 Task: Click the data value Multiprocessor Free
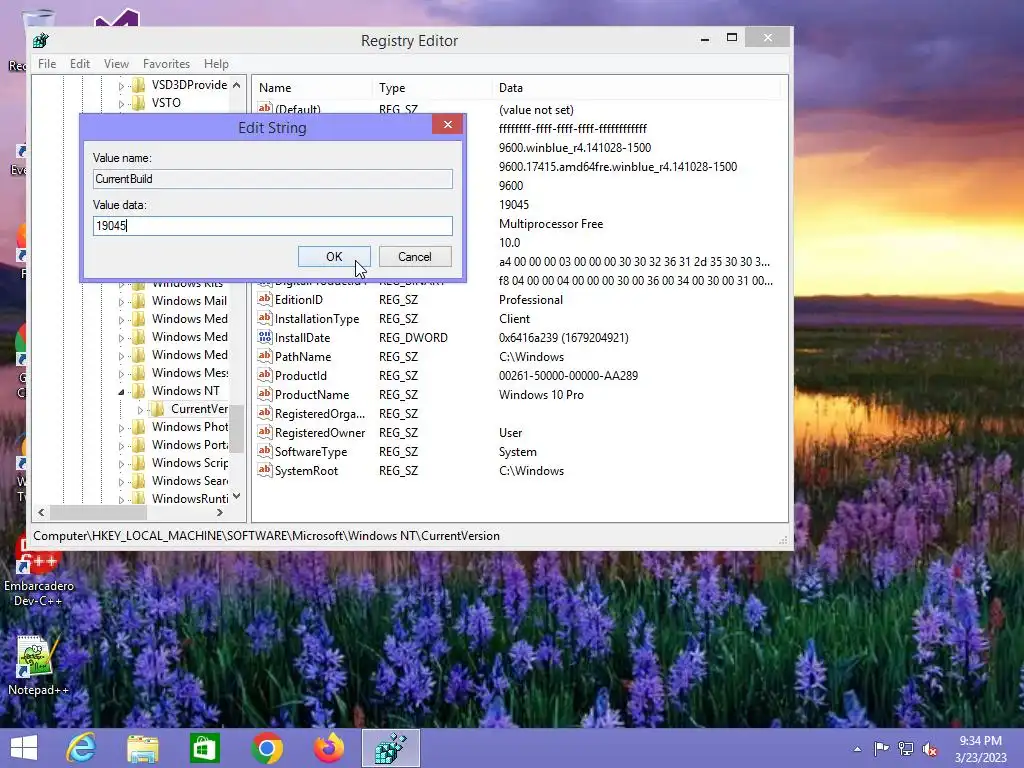coord(551,224)
